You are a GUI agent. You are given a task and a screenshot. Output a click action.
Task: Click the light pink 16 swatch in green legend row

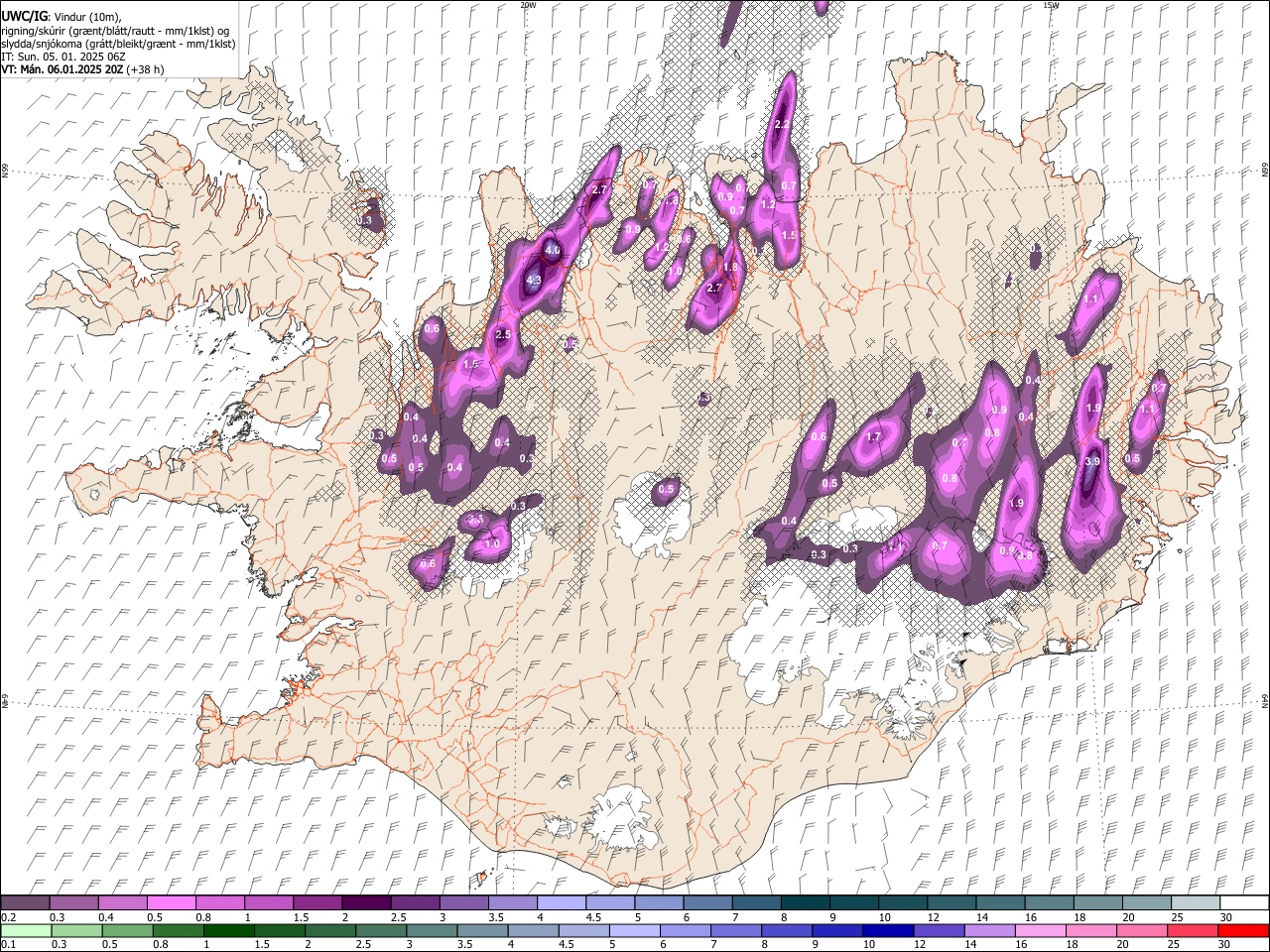pyautogui.click(x=1041, y=930)
